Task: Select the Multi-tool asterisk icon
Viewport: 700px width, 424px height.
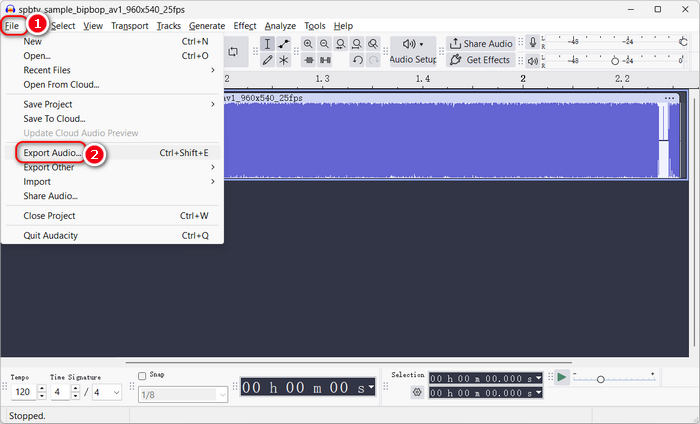Action: tap(283, 60)
